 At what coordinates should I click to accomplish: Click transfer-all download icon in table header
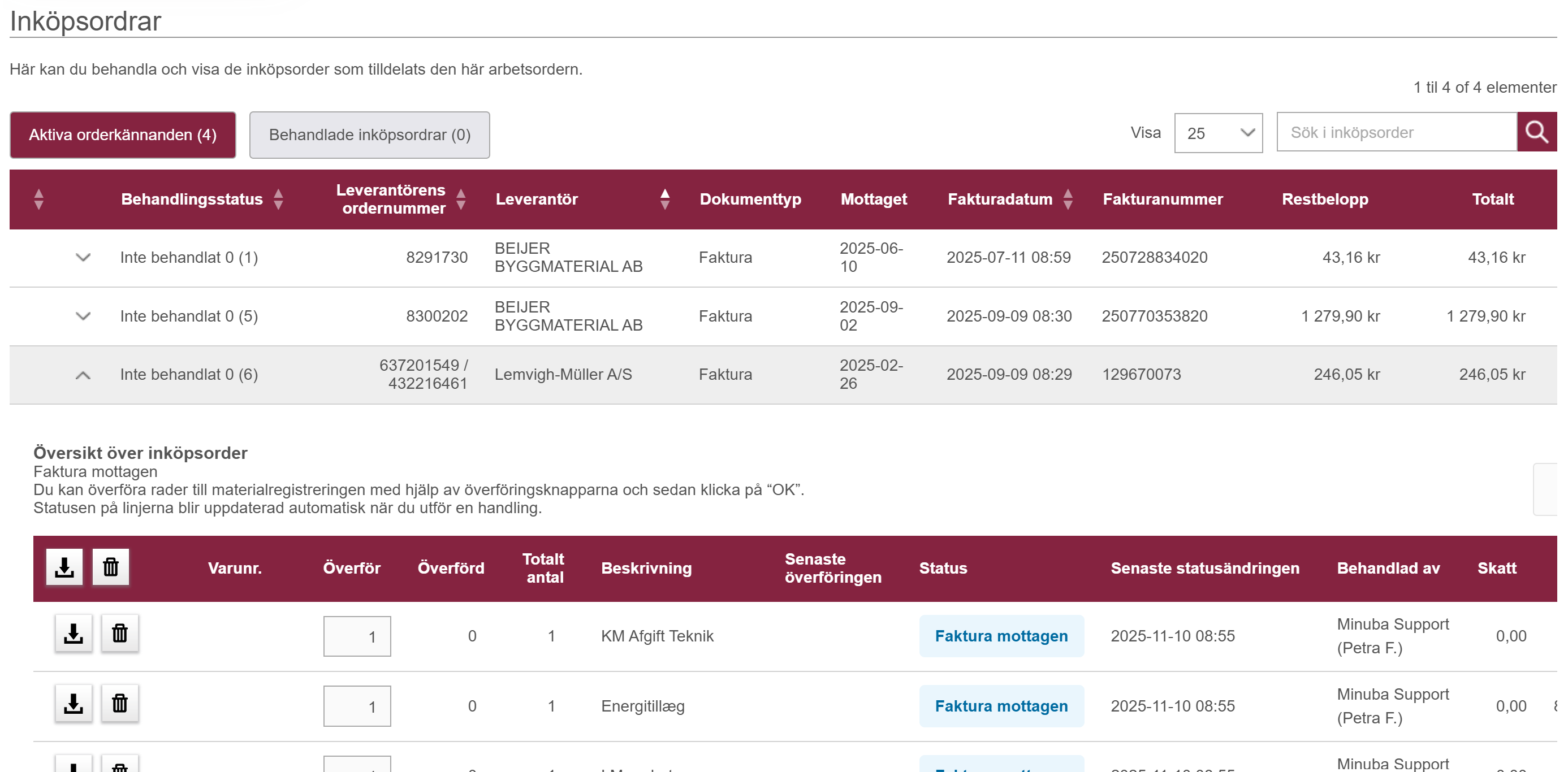[64, 567]
